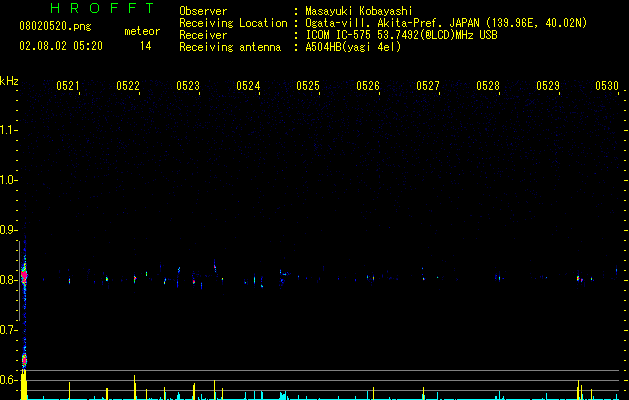Click the 0528 time marker
629x400 pixels.
(488, 86)
